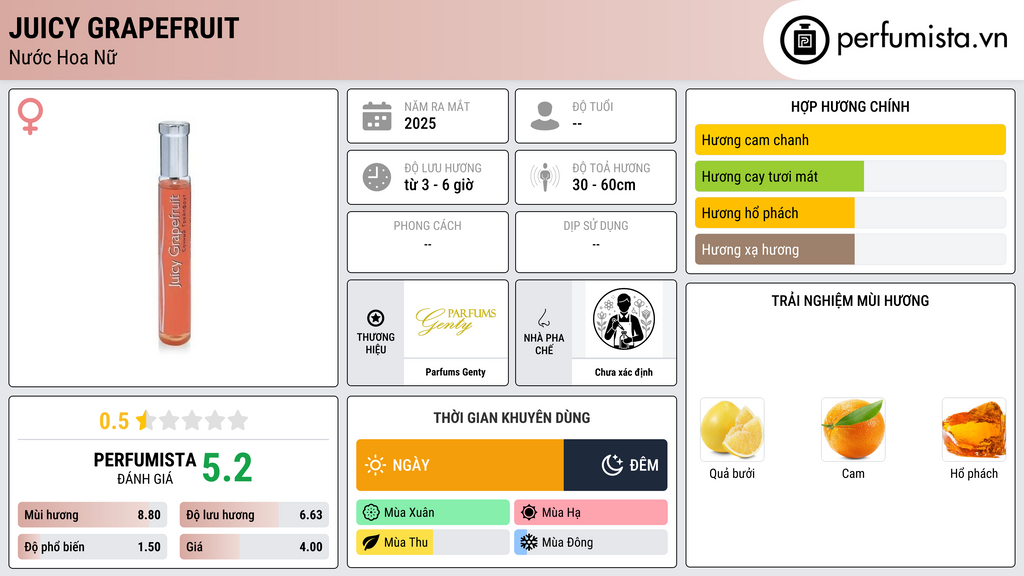Click the launch year value 2025
This screenshot has width=1024, height=576.
point(420,123)
